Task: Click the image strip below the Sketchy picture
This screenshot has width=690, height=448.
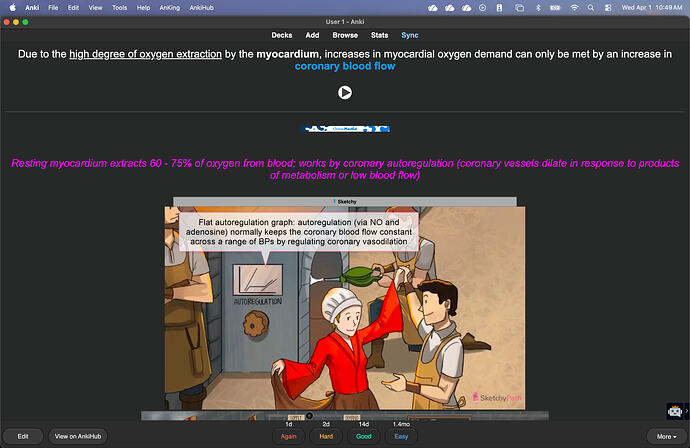Action: [345, 416]
